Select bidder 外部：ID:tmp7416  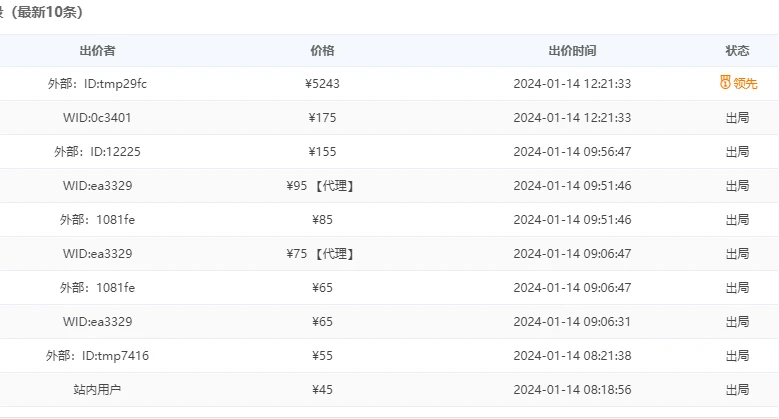pos(97,356)
